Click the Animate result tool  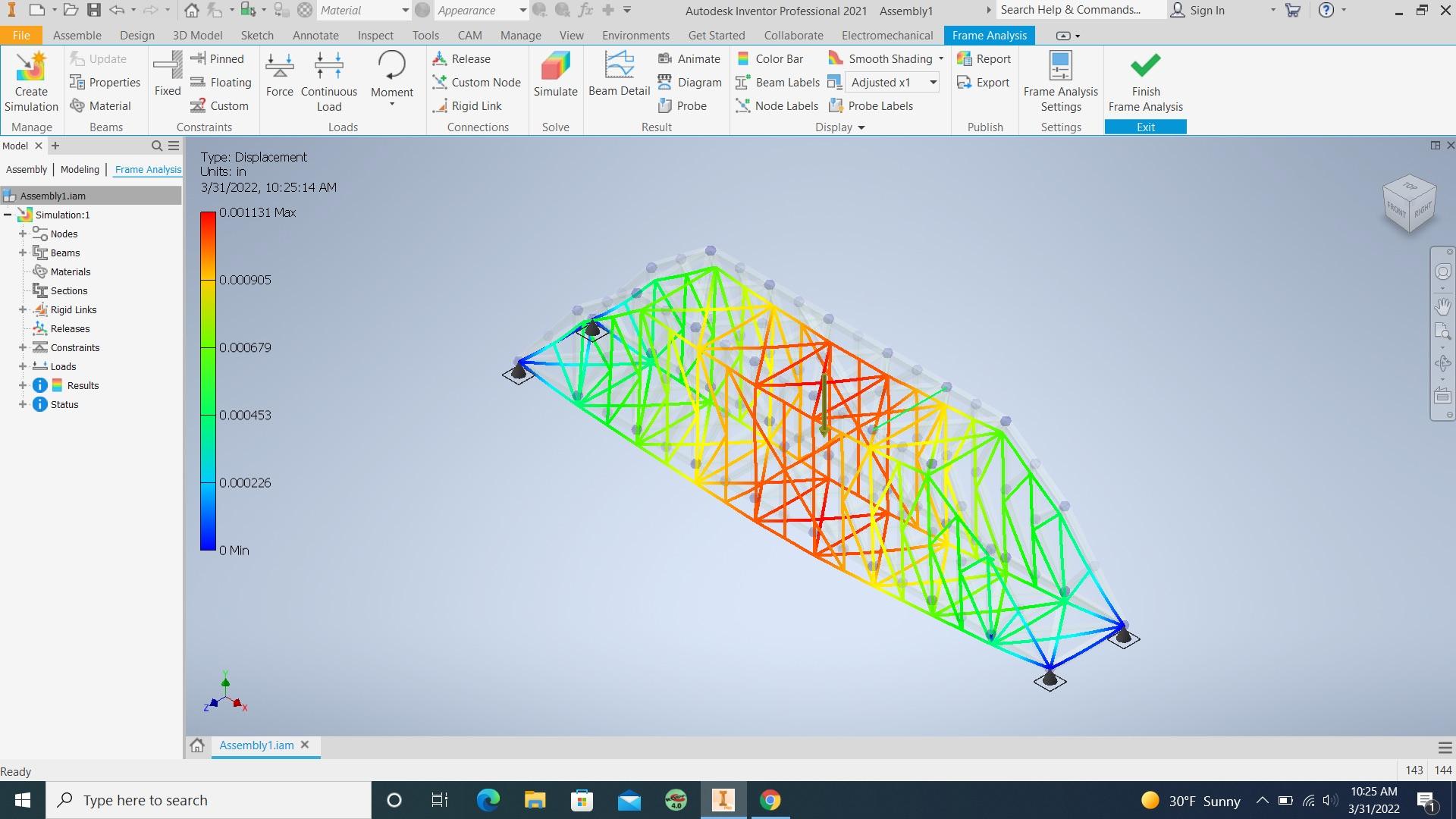click(x=689, y=58)
